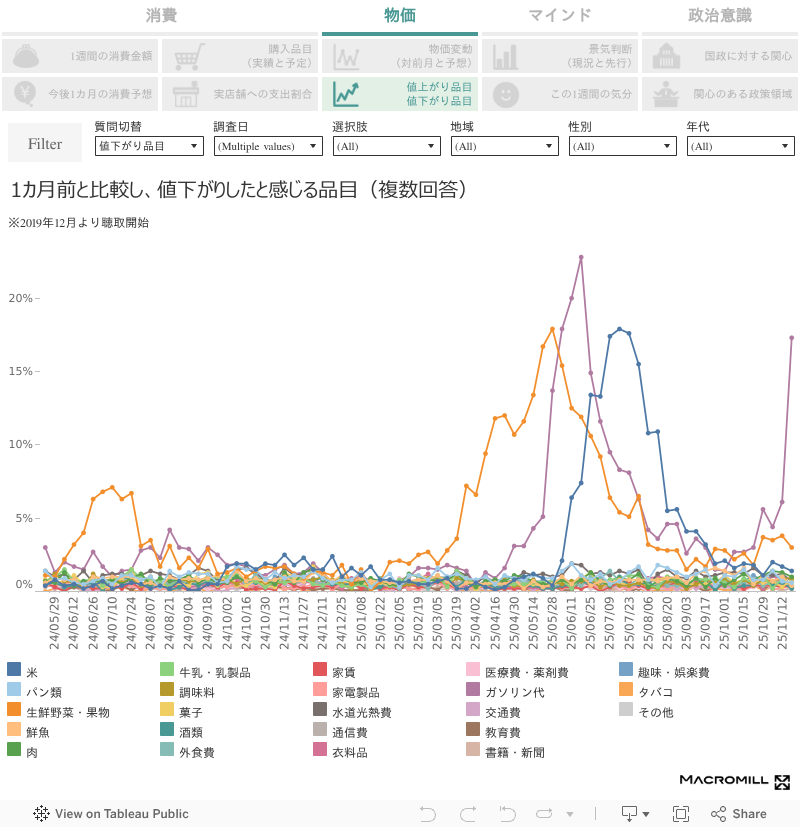Select 家電製品 legend label

[356, 693]
